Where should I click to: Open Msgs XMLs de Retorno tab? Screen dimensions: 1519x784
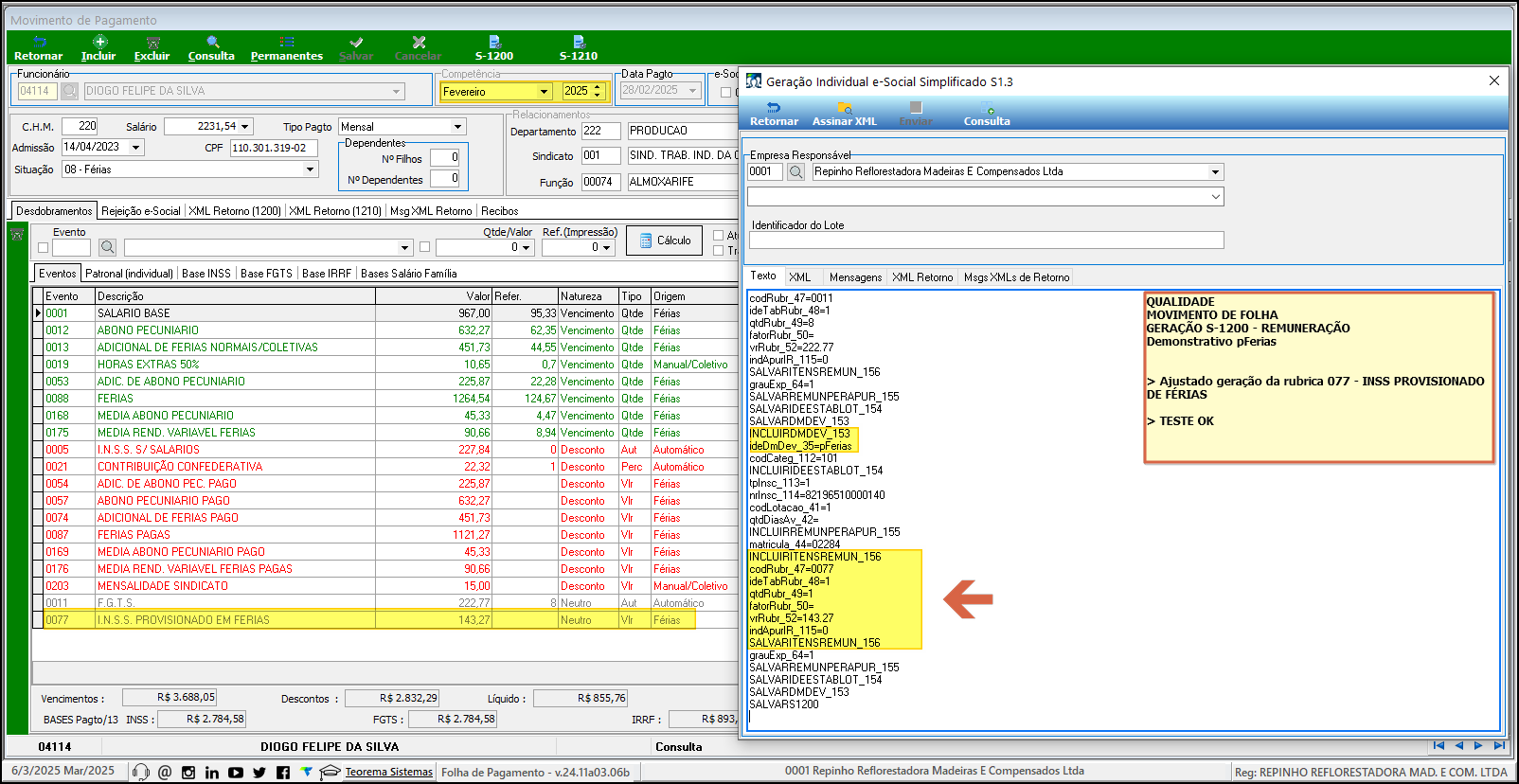point(1016,277)
